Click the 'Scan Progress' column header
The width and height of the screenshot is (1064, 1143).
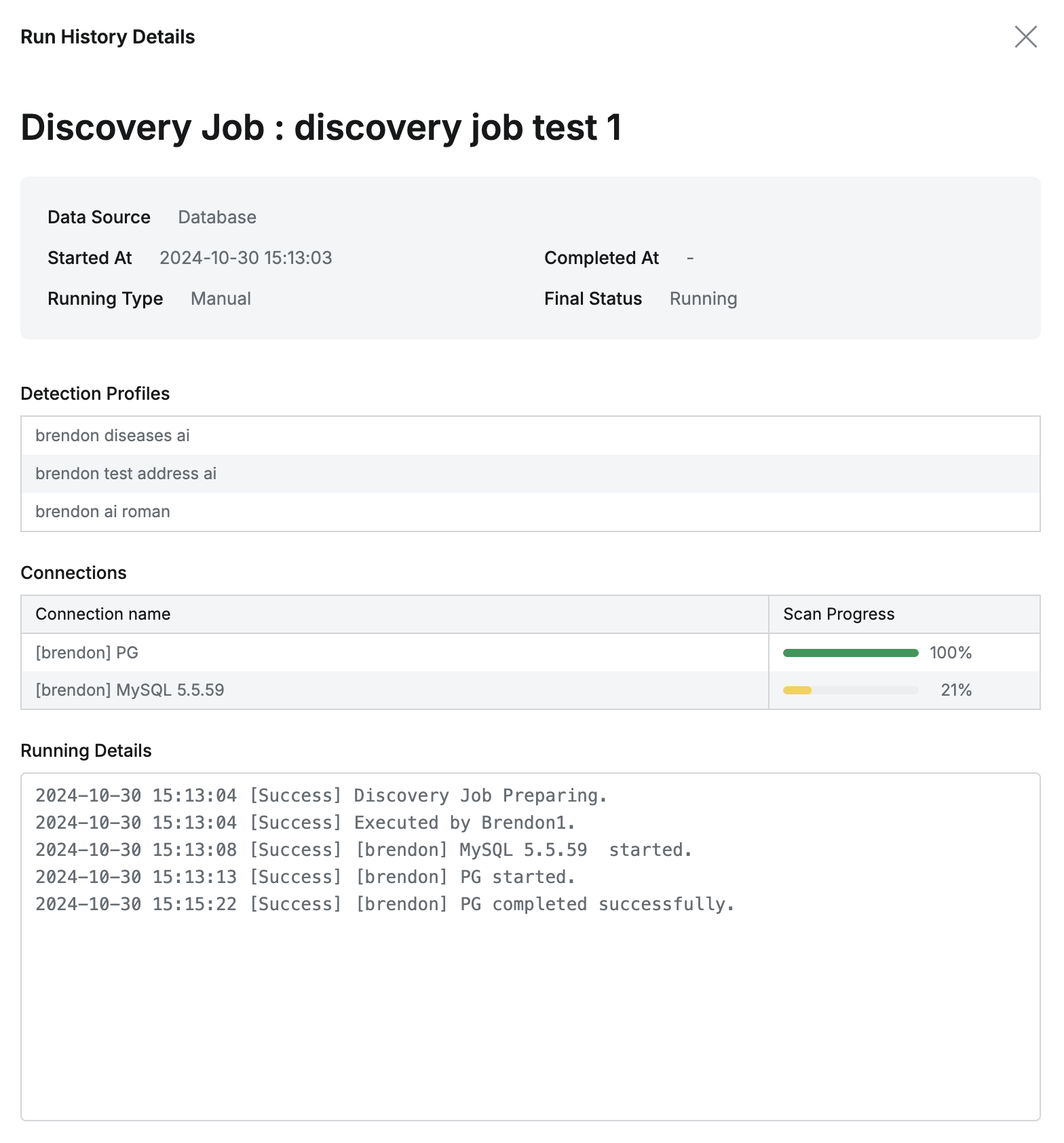(x=839, y=614)
